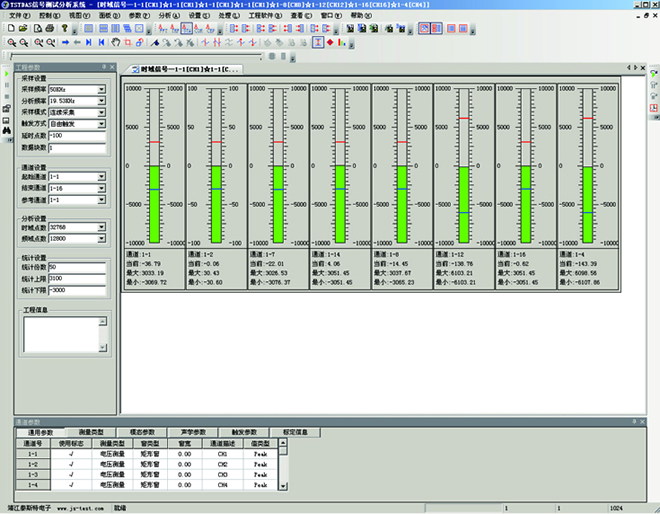This screenshot has height=514, width=660.
Task: Toggle the 使用标志 checkmark for channel 1-3
Action: 73,475
